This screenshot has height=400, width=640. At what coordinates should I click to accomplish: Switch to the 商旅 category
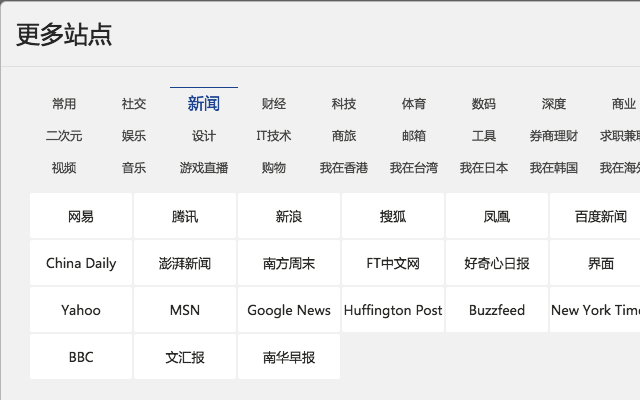pyautogui.click(x=344, y=136)
